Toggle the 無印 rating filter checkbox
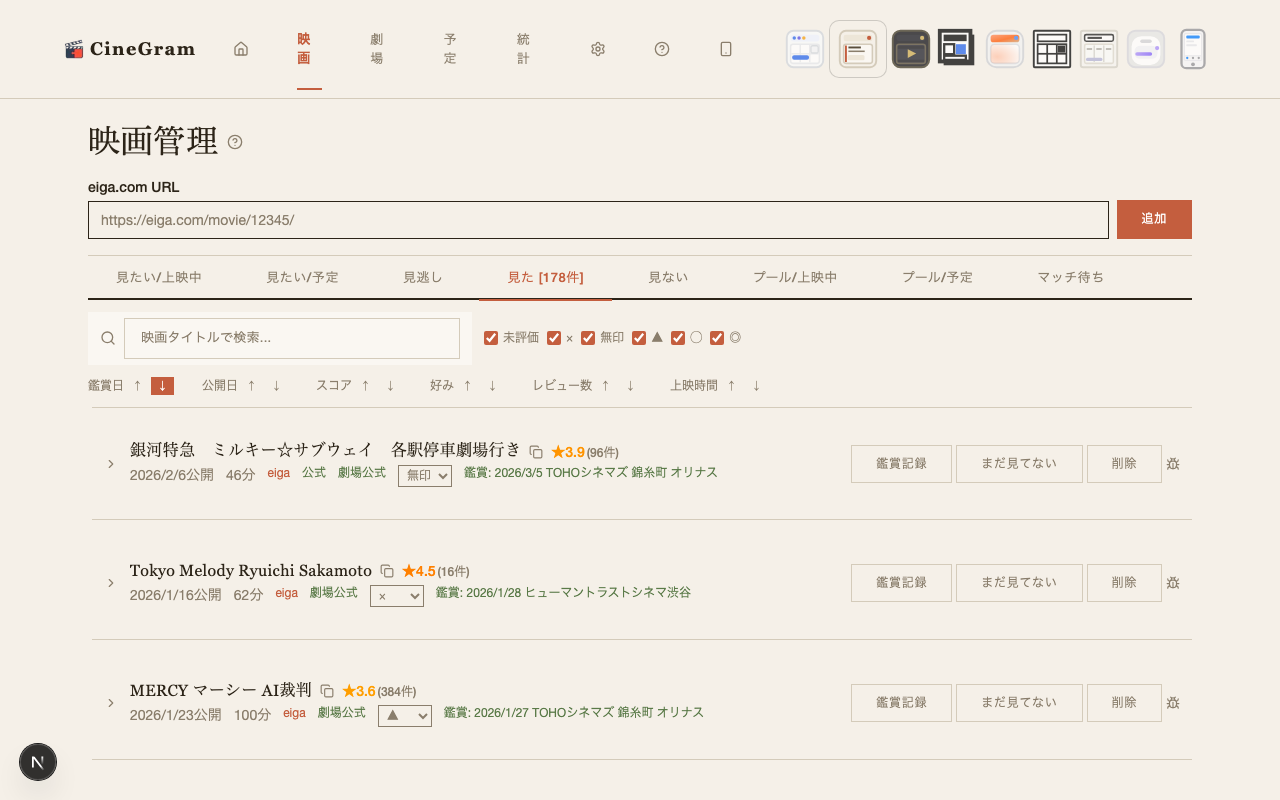1280x800 pixels. point(588,338)
